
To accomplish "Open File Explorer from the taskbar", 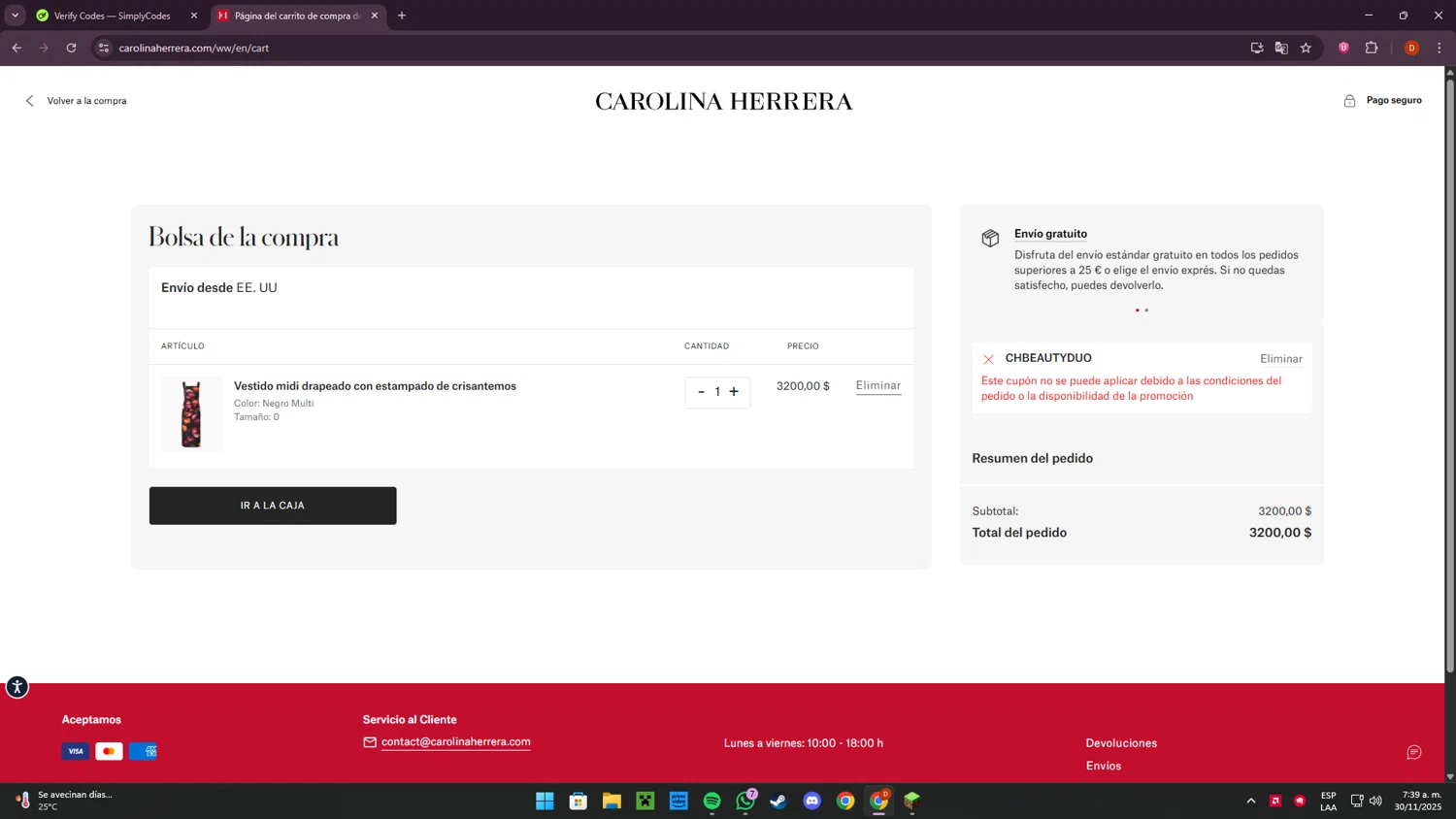I will pos(612,801).
